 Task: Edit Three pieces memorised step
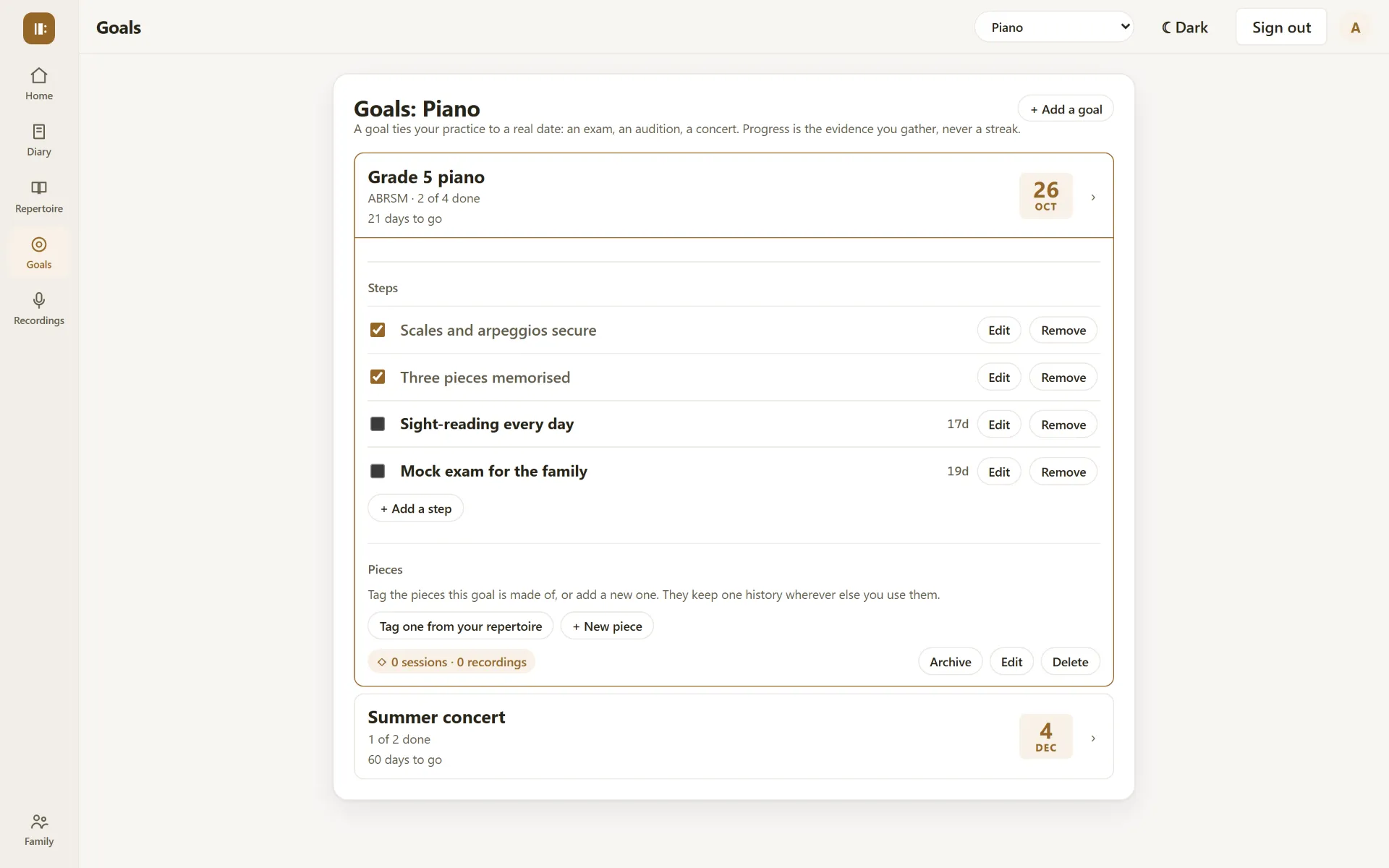tap(999, 377)
